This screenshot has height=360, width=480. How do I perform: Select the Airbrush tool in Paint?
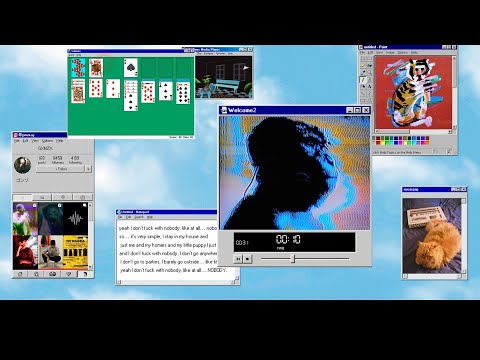(x=363, y=86)
